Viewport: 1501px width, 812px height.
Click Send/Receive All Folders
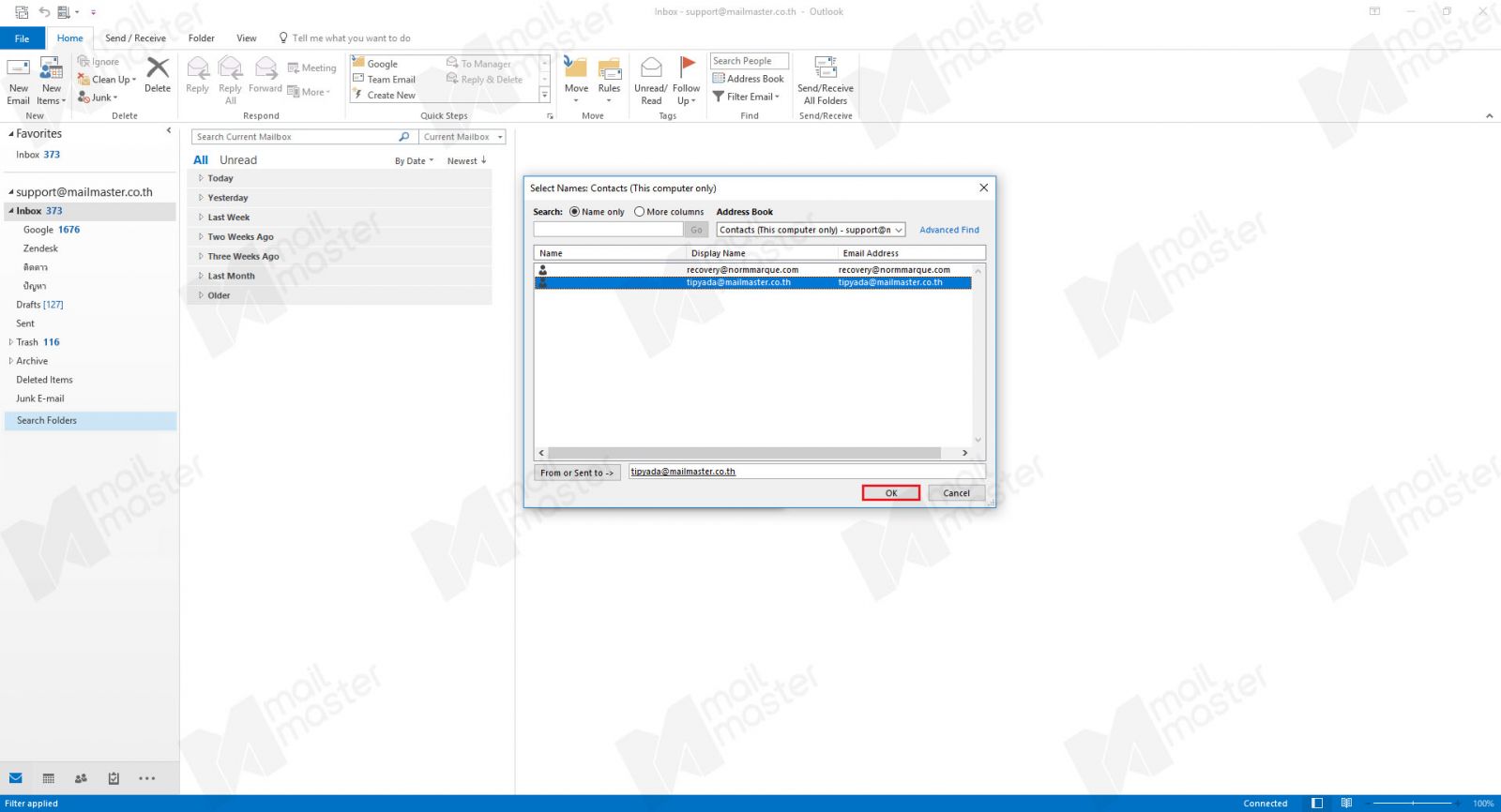point(826,81)
